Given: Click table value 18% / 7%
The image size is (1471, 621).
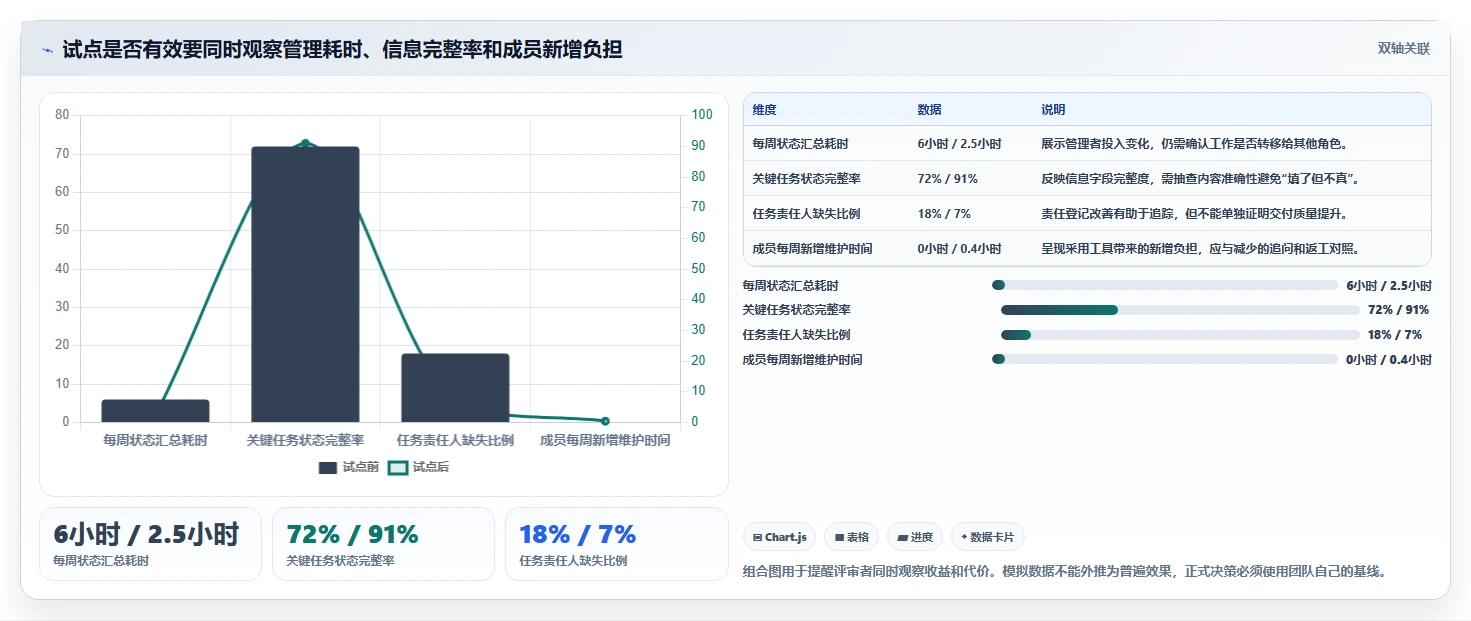Looking at the screenshot, I should point(944,214).
